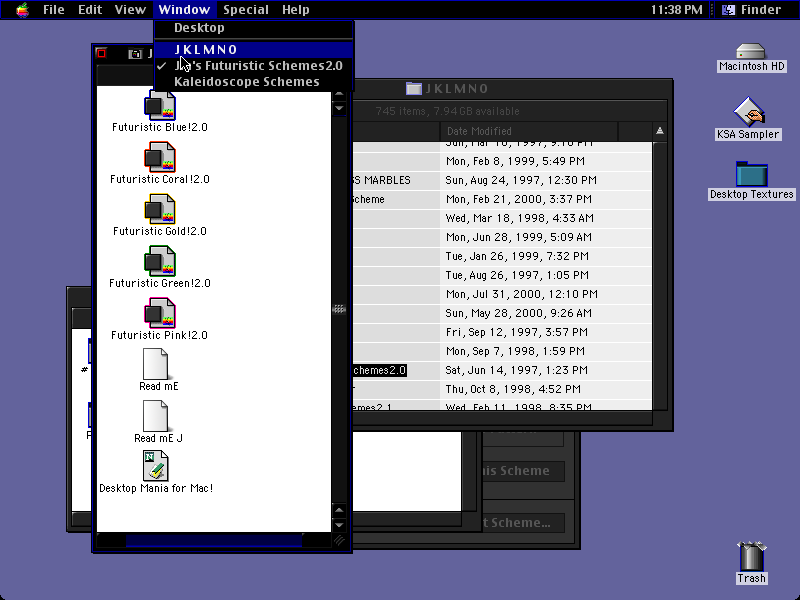
Task: Click the partly hidden 'is Scheme' button
Action: pos(523,471)
